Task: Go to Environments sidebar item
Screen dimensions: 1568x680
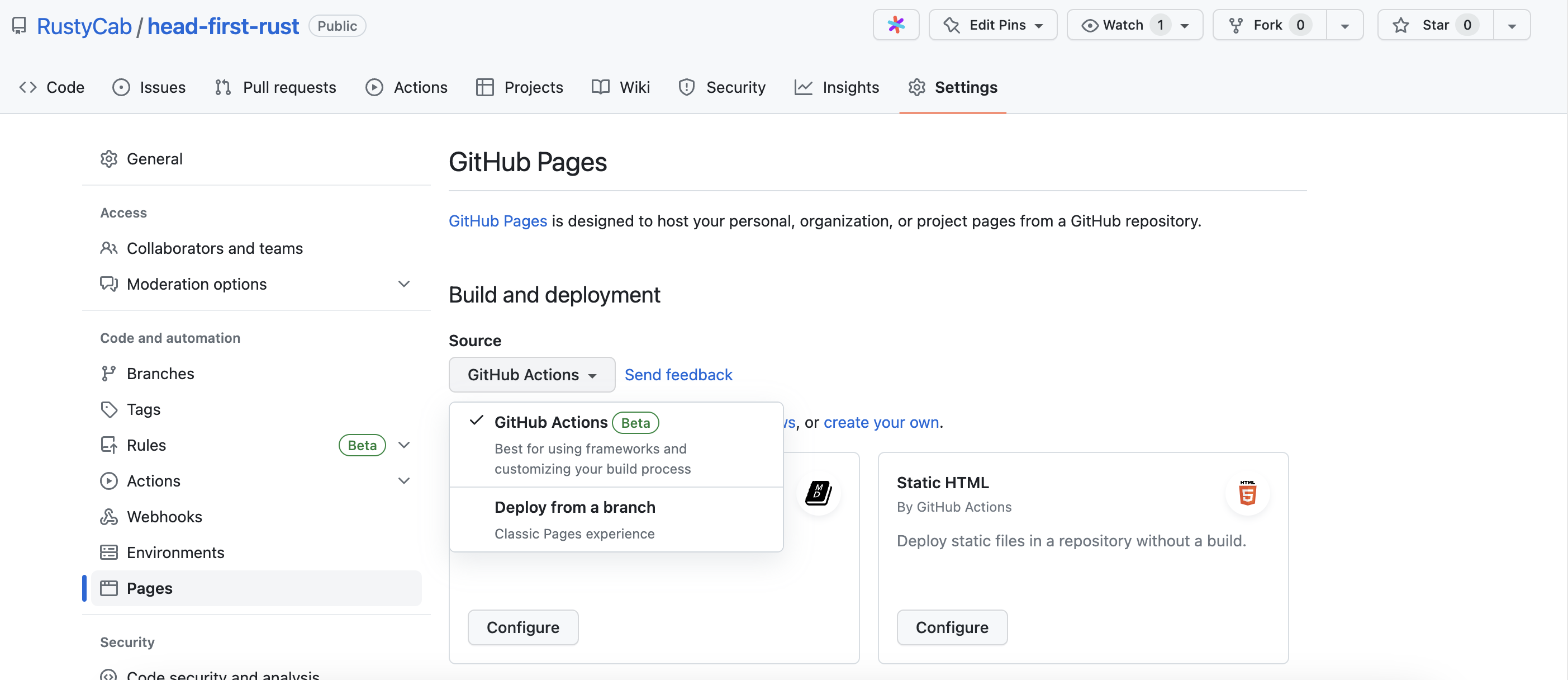Action: tap(175, 552)
